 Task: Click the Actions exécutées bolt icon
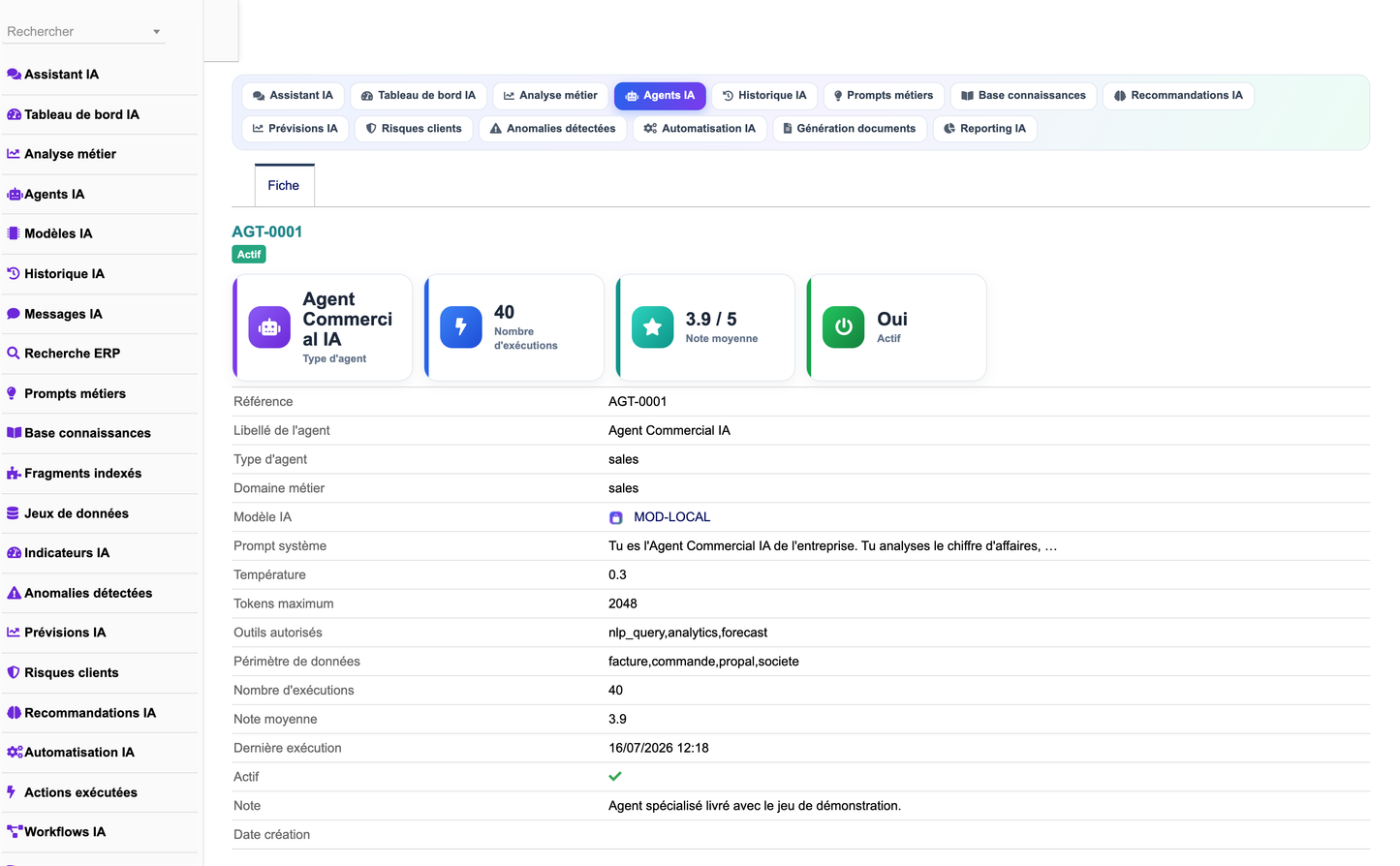(x=12, y=792)
